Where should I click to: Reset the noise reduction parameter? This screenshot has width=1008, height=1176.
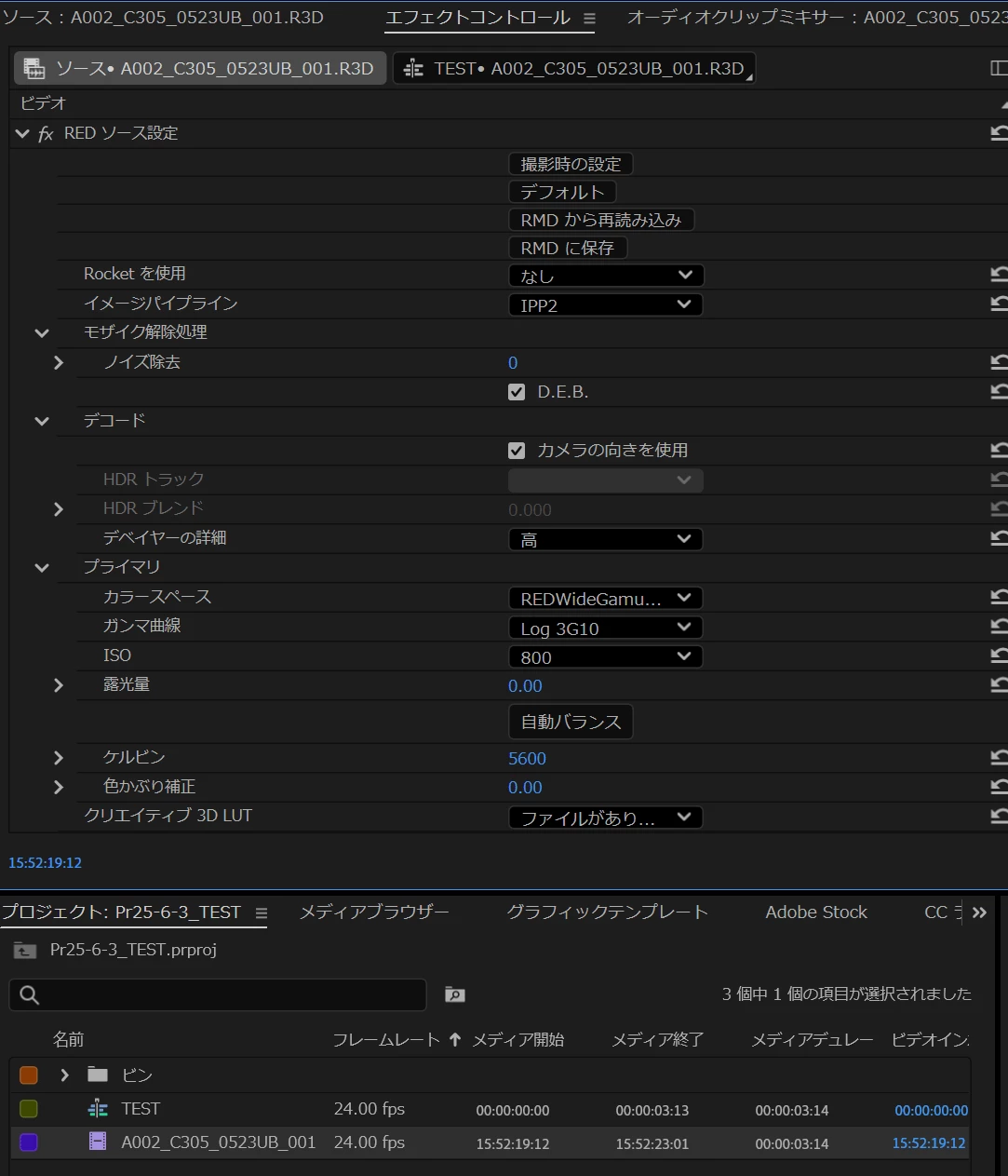[999, 362]
